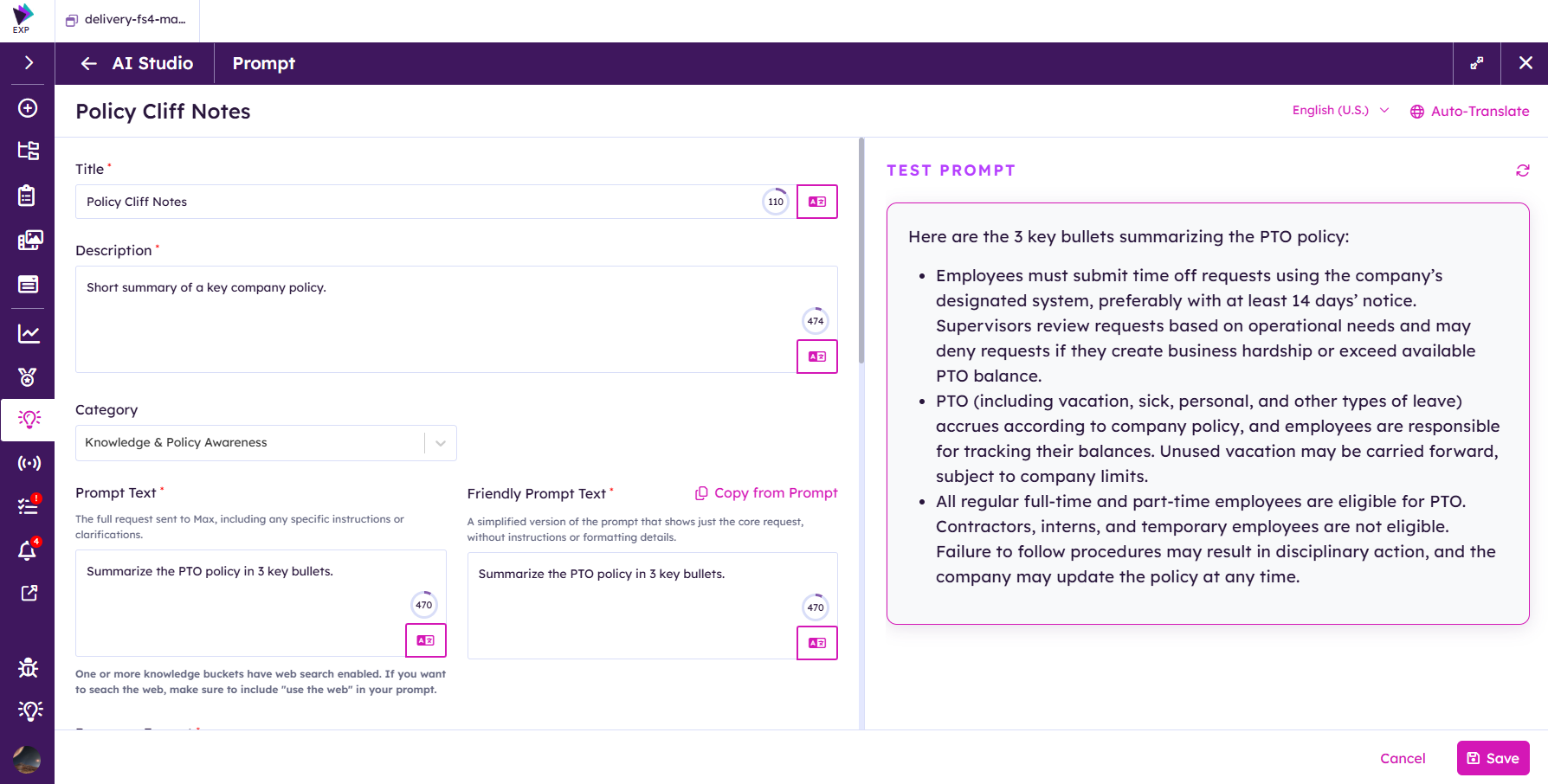The width and height of the screenshot is (1548, 784).
Task: Click the Save button
Action: click(x=1493, y=758)
